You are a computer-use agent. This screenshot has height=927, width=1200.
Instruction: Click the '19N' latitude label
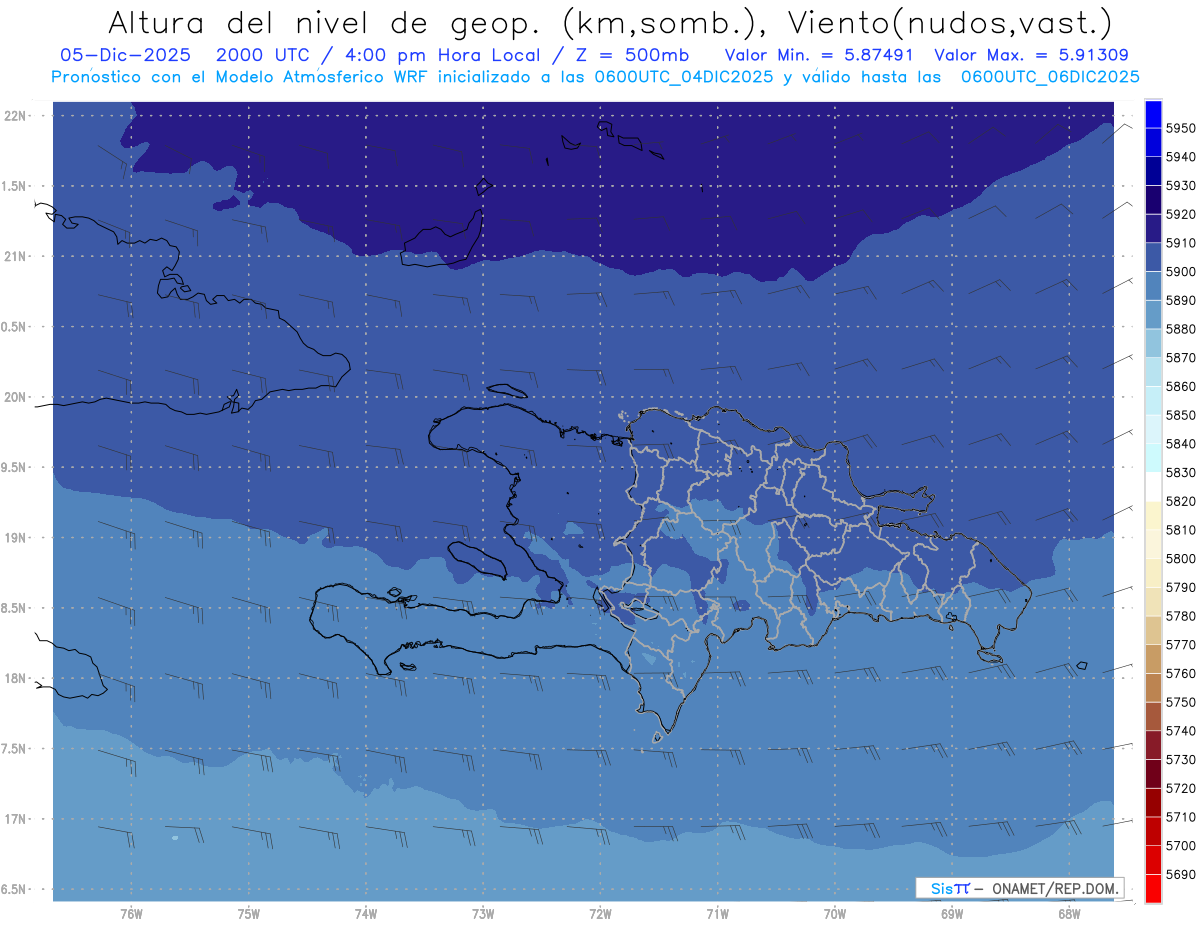tap(15, 538)
